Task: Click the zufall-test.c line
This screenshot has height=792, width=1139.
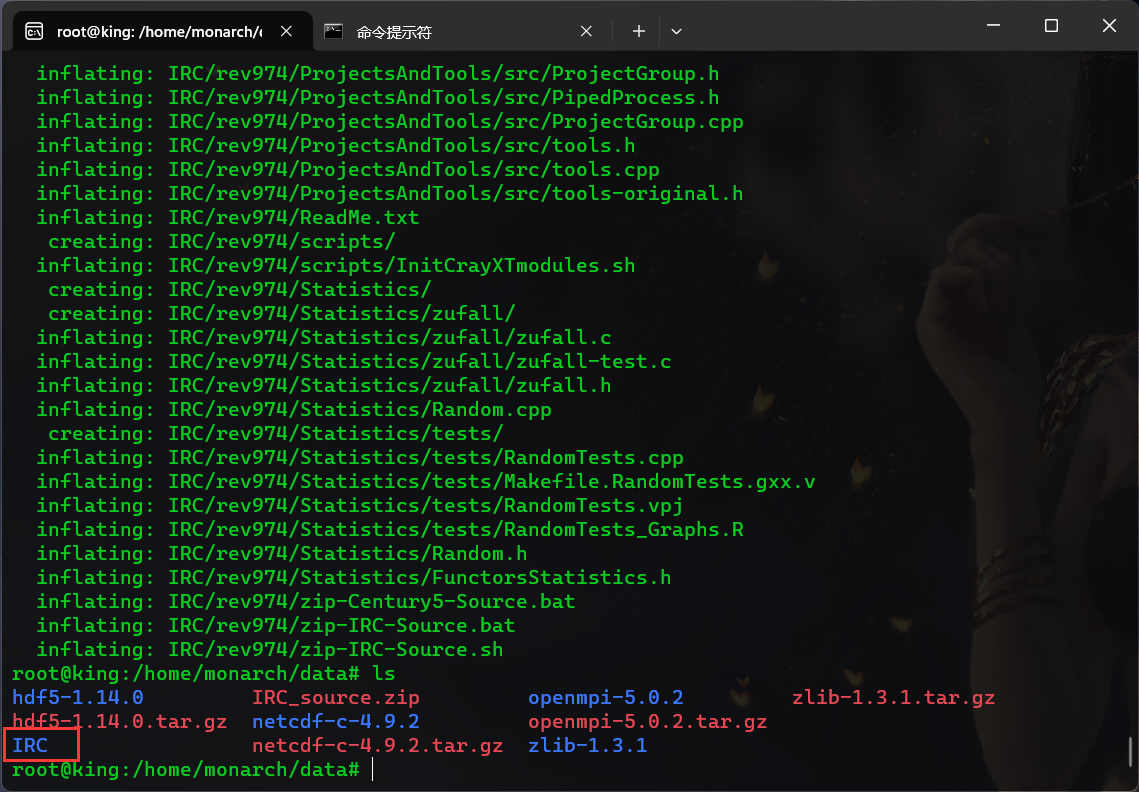Action: tap(354, 361)
